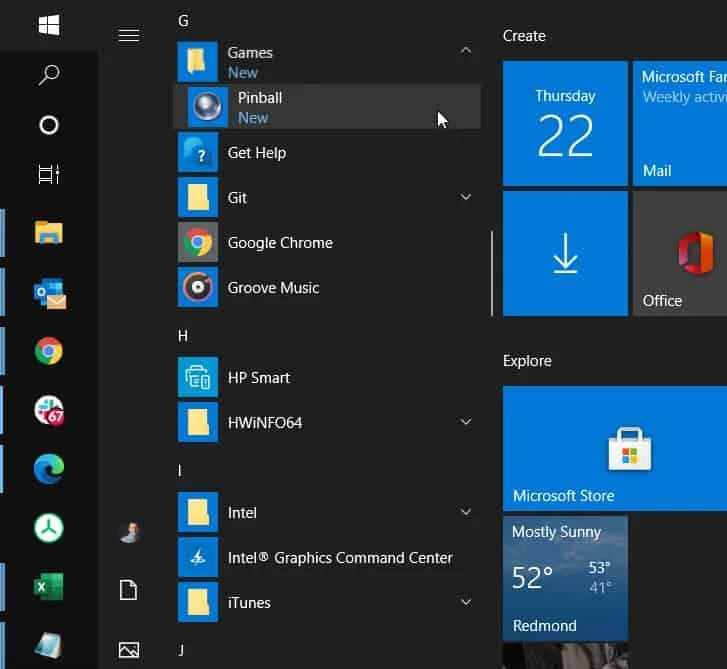Click the Create group heading
Image resolution: width=727 pixels, height=669 pixels.
524,36
